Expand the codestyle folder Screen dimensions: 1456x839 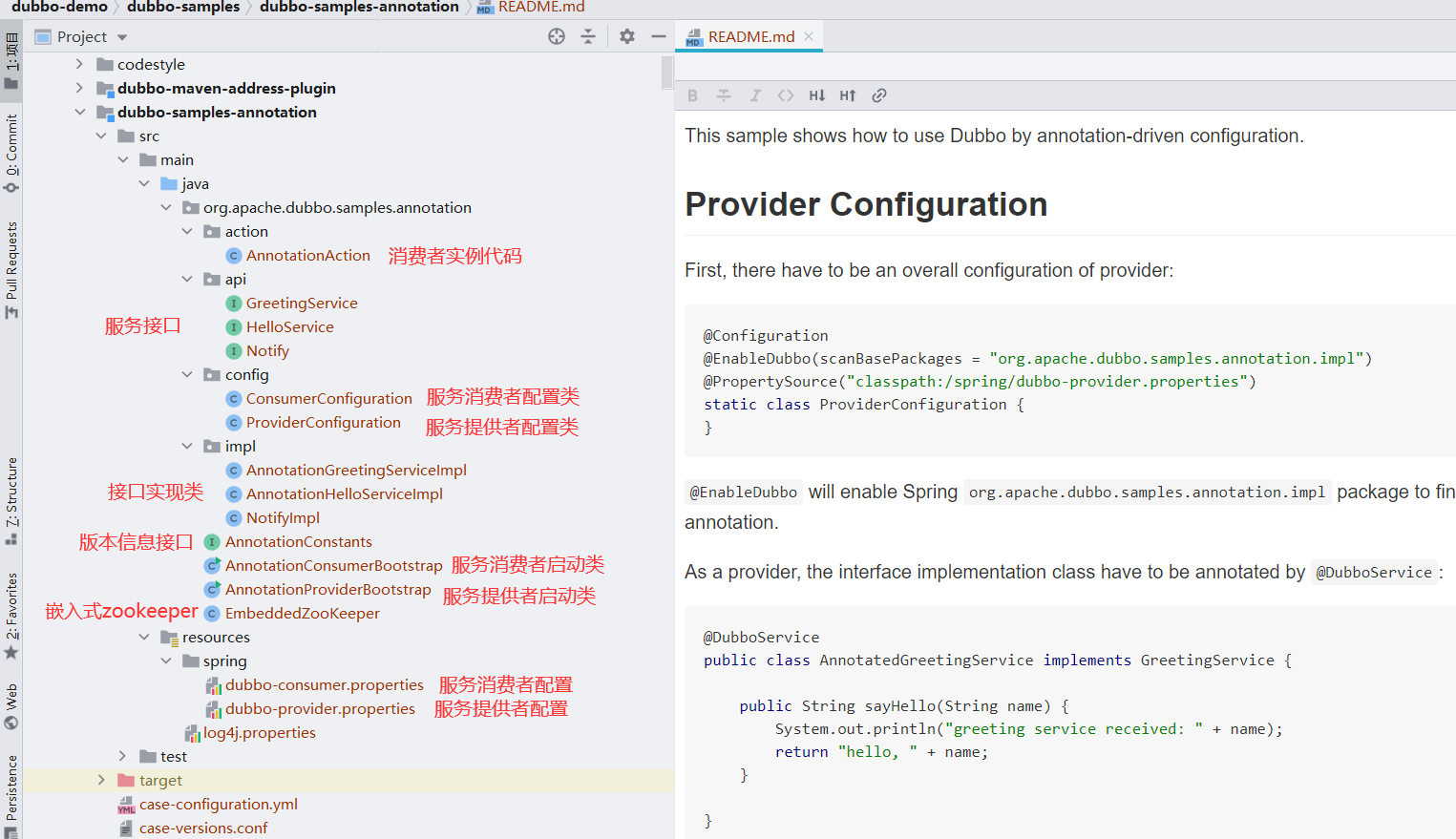79,64
